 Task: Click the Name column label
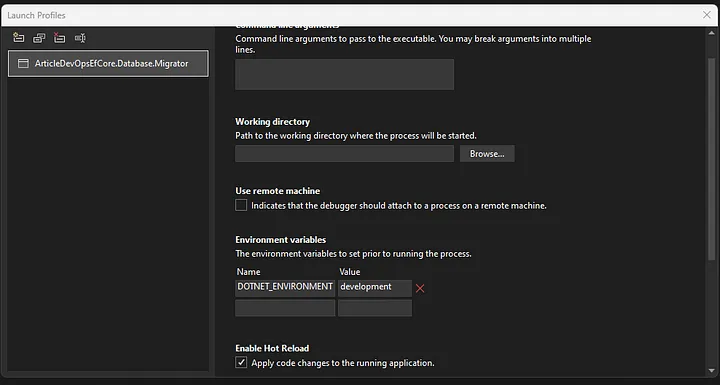248,272
